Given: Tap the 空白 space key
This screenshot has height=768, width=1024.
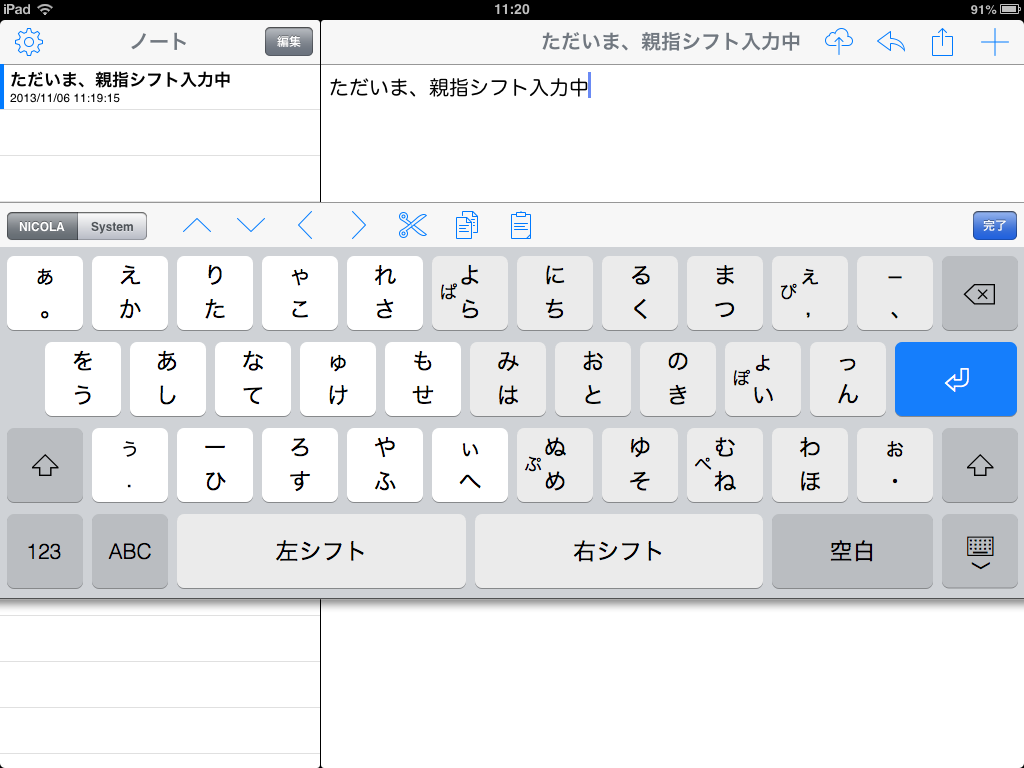Looking at the screenshot, I should point(852,551).
